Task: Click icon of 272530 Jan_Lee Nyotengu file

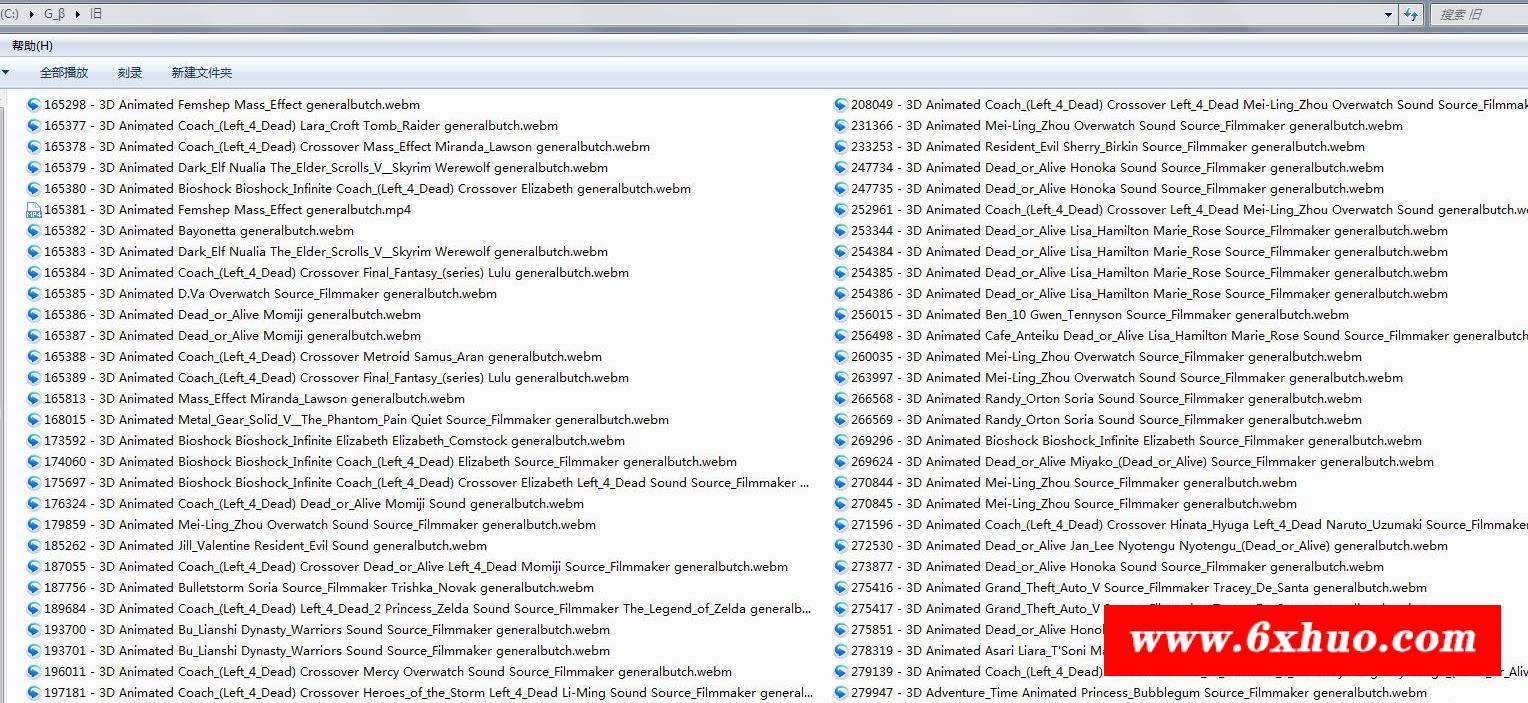Action: pos(841,545)
